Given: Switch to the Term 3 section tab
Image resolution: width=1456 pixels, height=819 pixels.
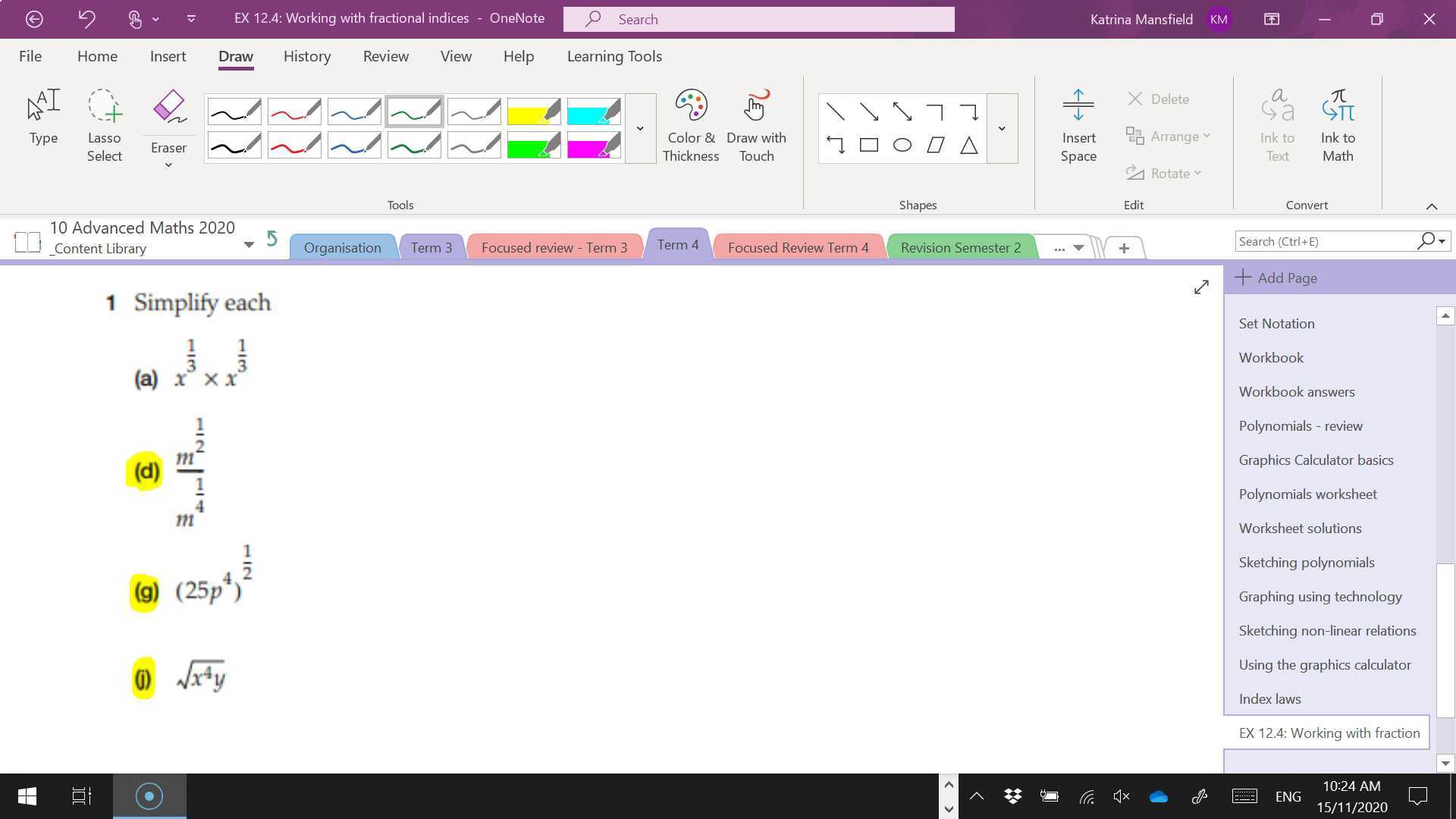Looking at the screenshot, I should click(431, 248).
